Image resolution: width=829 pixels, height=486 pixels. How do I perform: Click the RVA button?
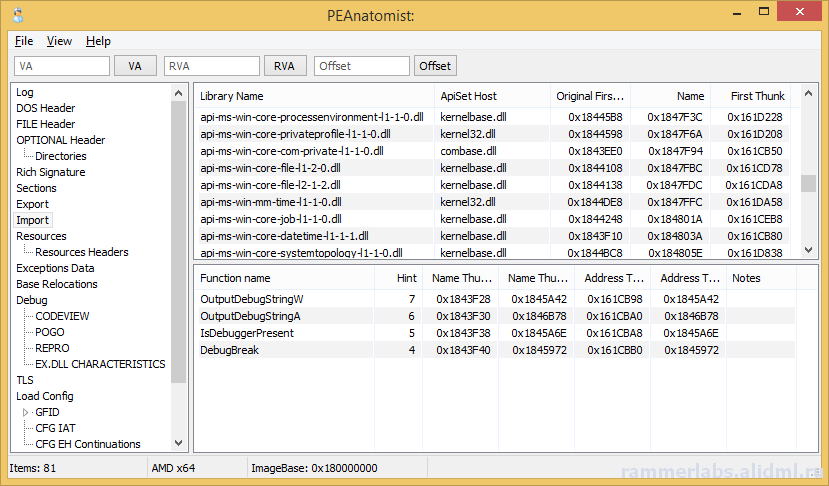tap(285, 66)
